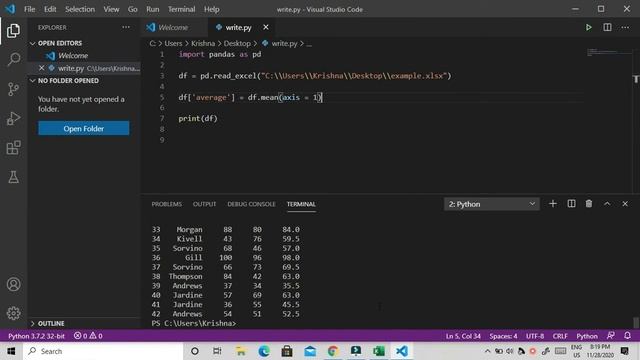Image resolution: width=640 pixels, height=360 pixels.
Task: Open notifications bell in status bar
Action: tap(627, 336)
